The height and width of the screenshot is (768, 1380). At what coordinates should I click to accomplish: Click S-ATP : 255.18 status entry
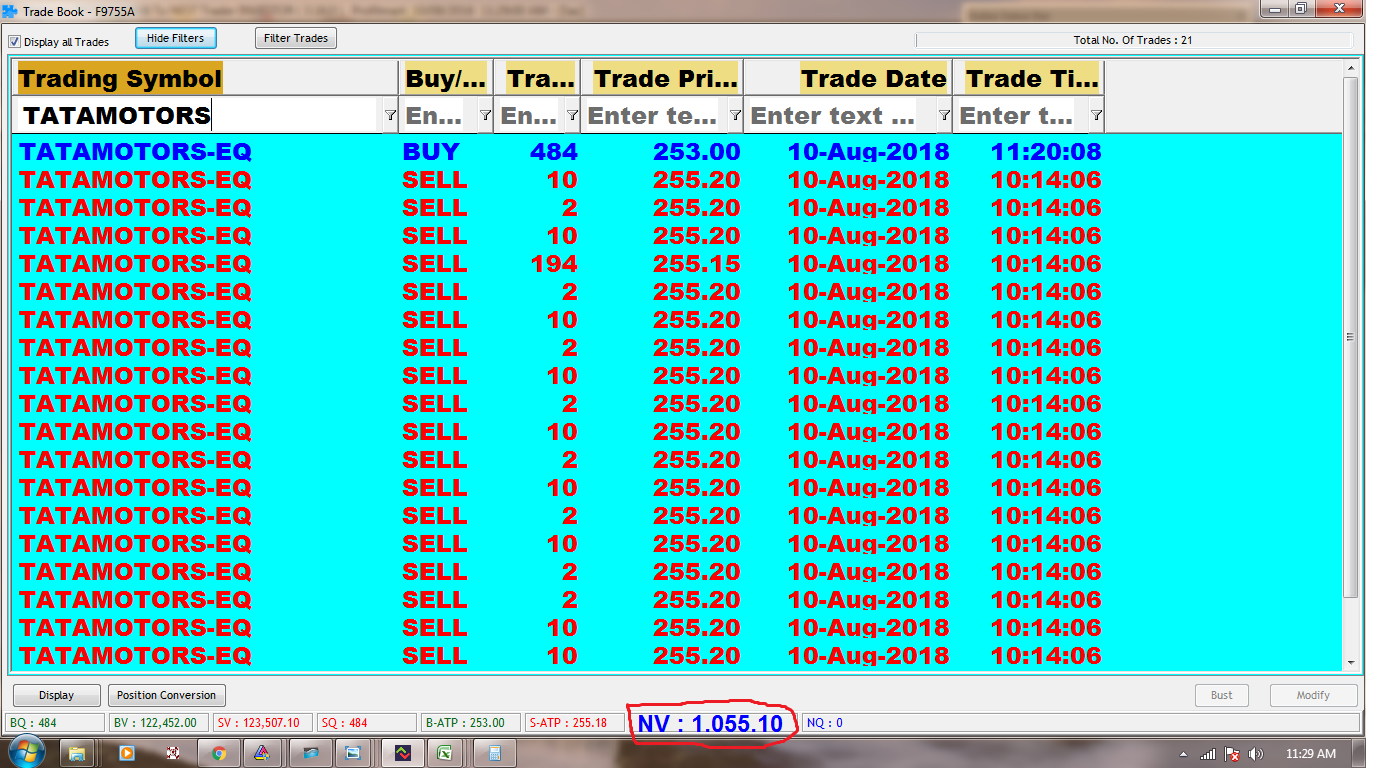[x=574, y=723]
